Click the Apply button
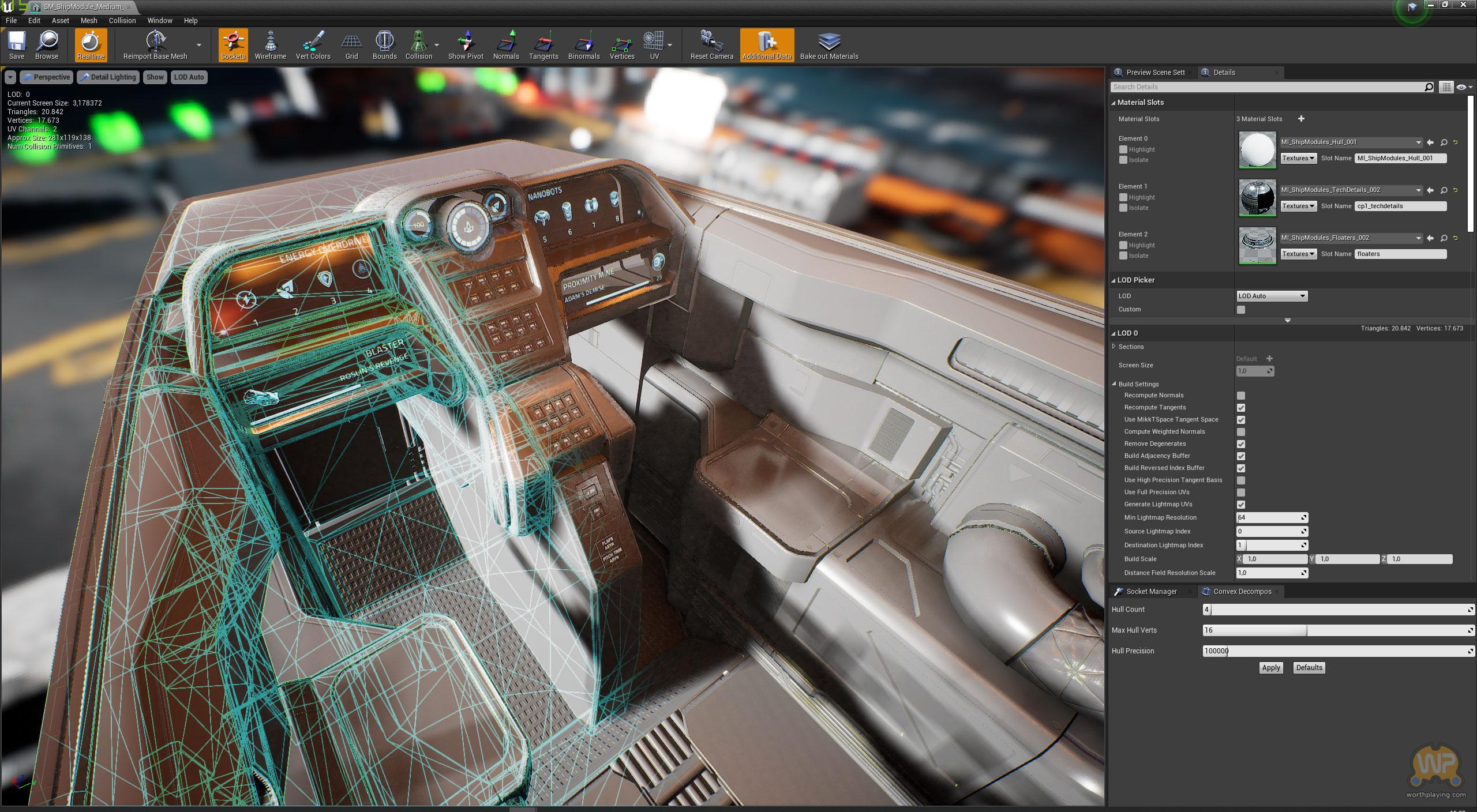Screen dimensions: 1477x812 (1270, 668)
